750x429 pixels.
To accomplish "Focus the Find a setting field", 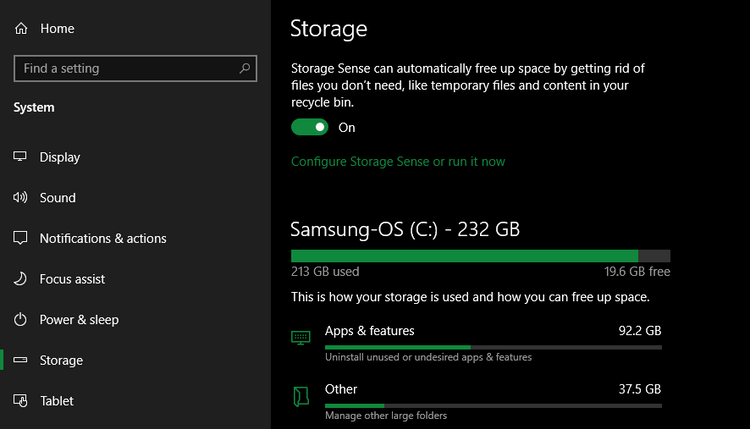I will (125, 69).
